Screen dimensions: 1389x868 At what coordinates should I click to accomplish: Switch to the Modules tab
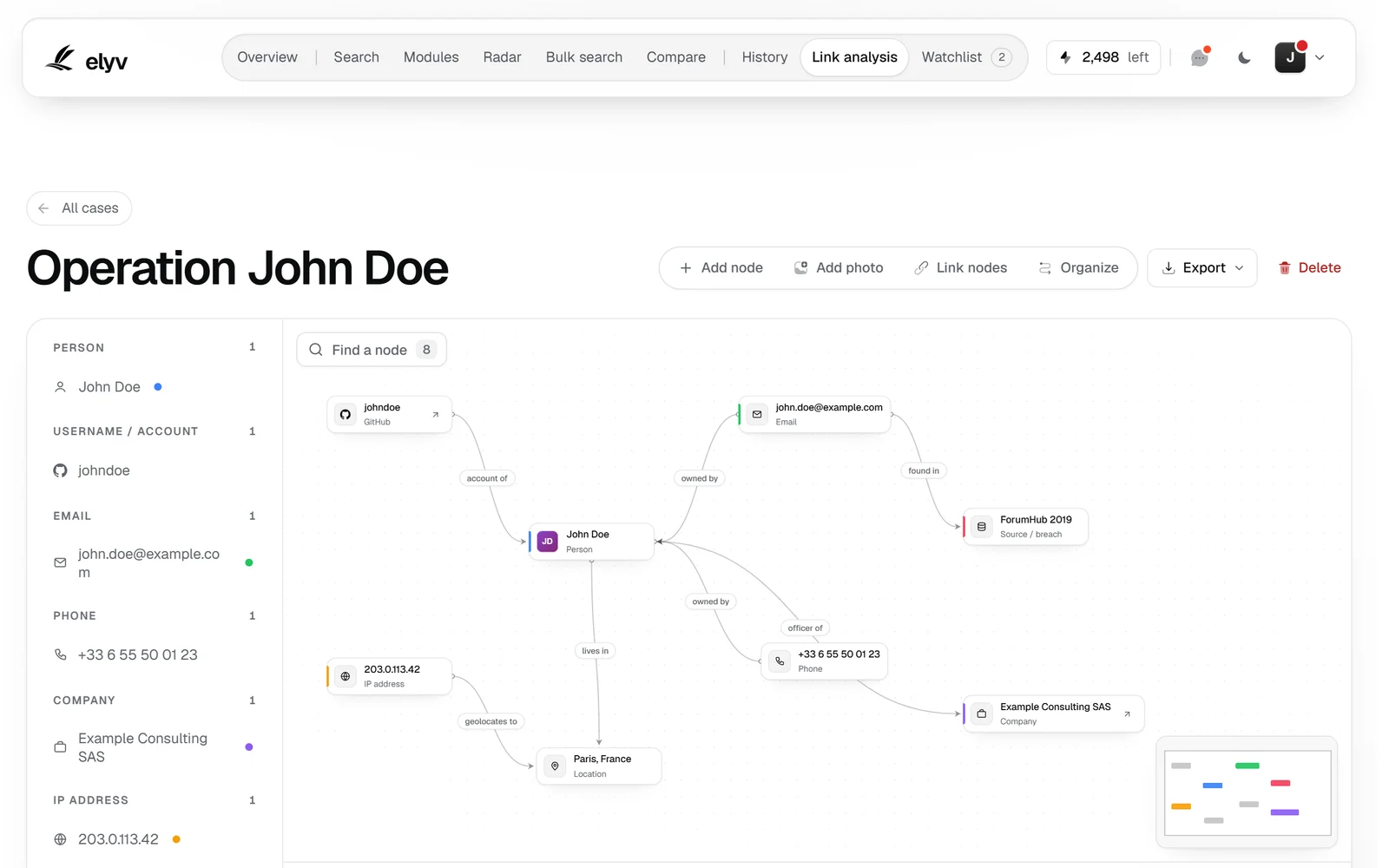431,57
